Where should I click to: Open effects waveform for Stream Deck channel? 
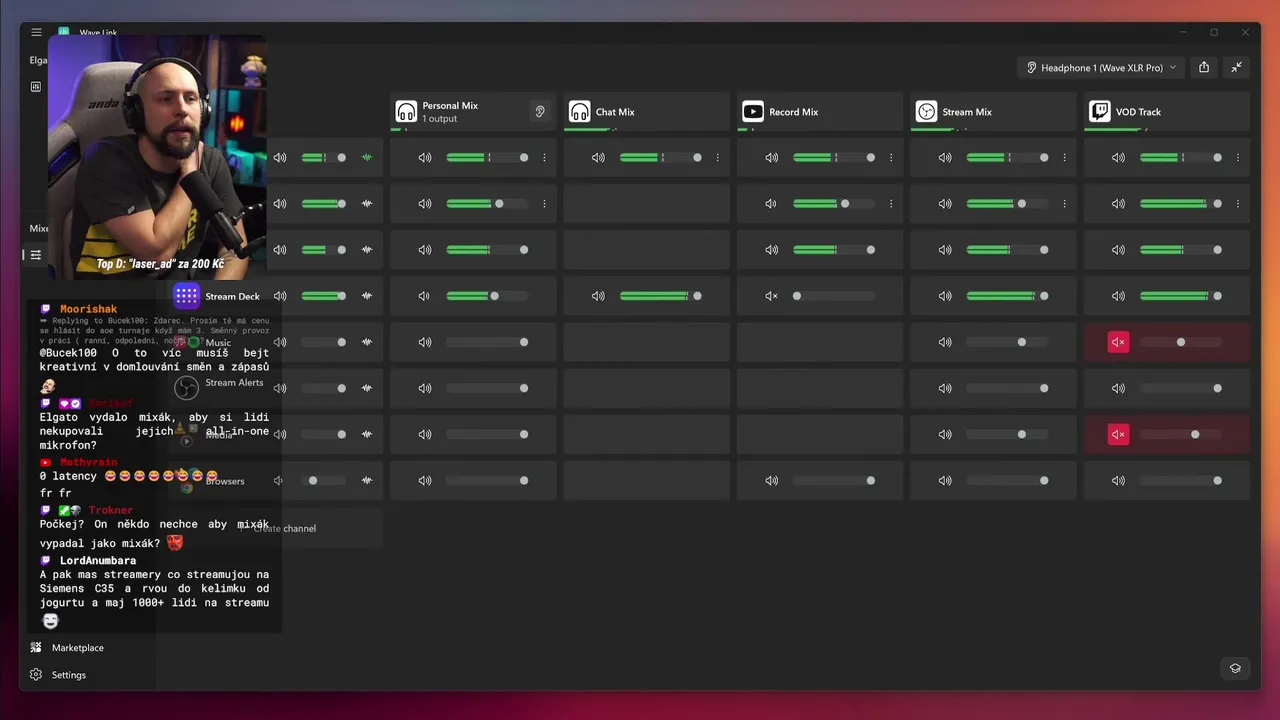(x=367, y=296)
